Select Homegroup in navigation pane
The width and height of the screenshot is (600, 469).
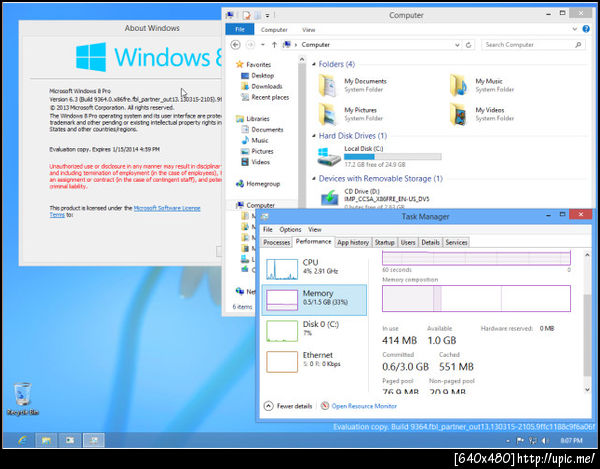[x=263, y=184]
